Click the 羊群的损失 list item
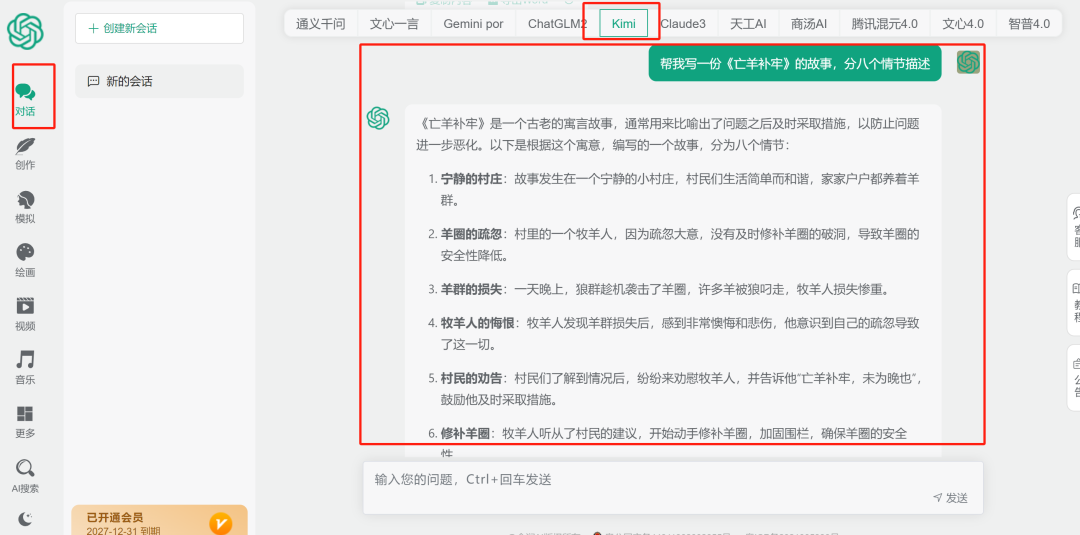The image size is (1080, 535). pos(658,289)
